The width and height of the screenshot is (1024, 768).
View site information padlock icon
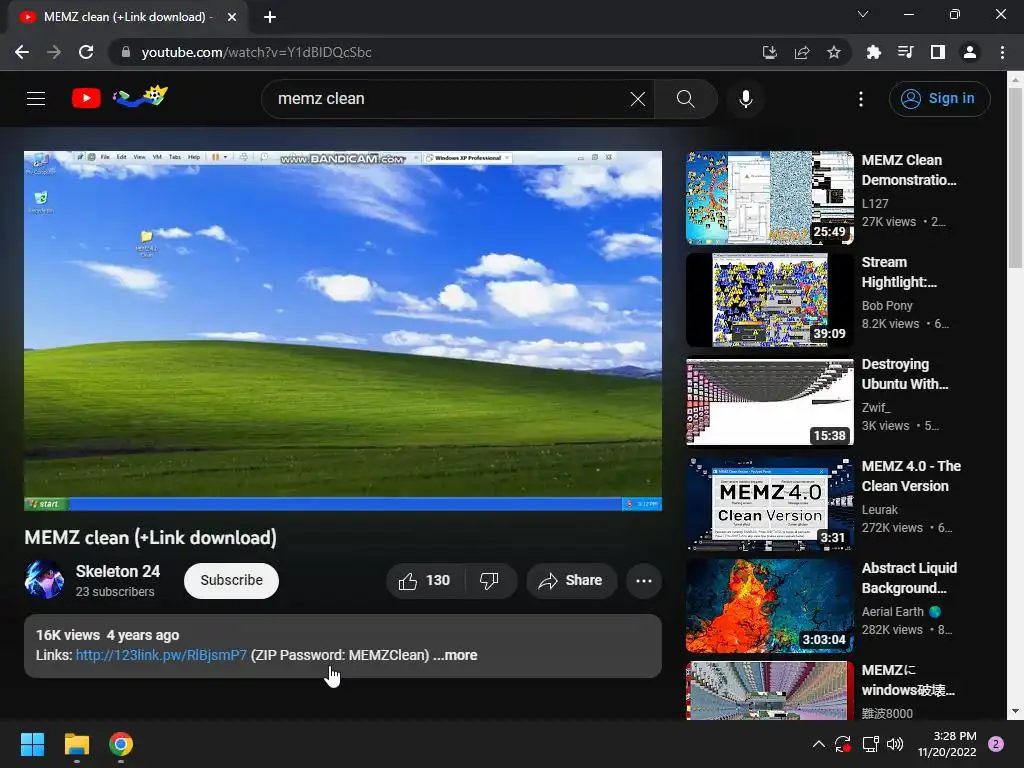pyautogui.click(x=126, y=52)
